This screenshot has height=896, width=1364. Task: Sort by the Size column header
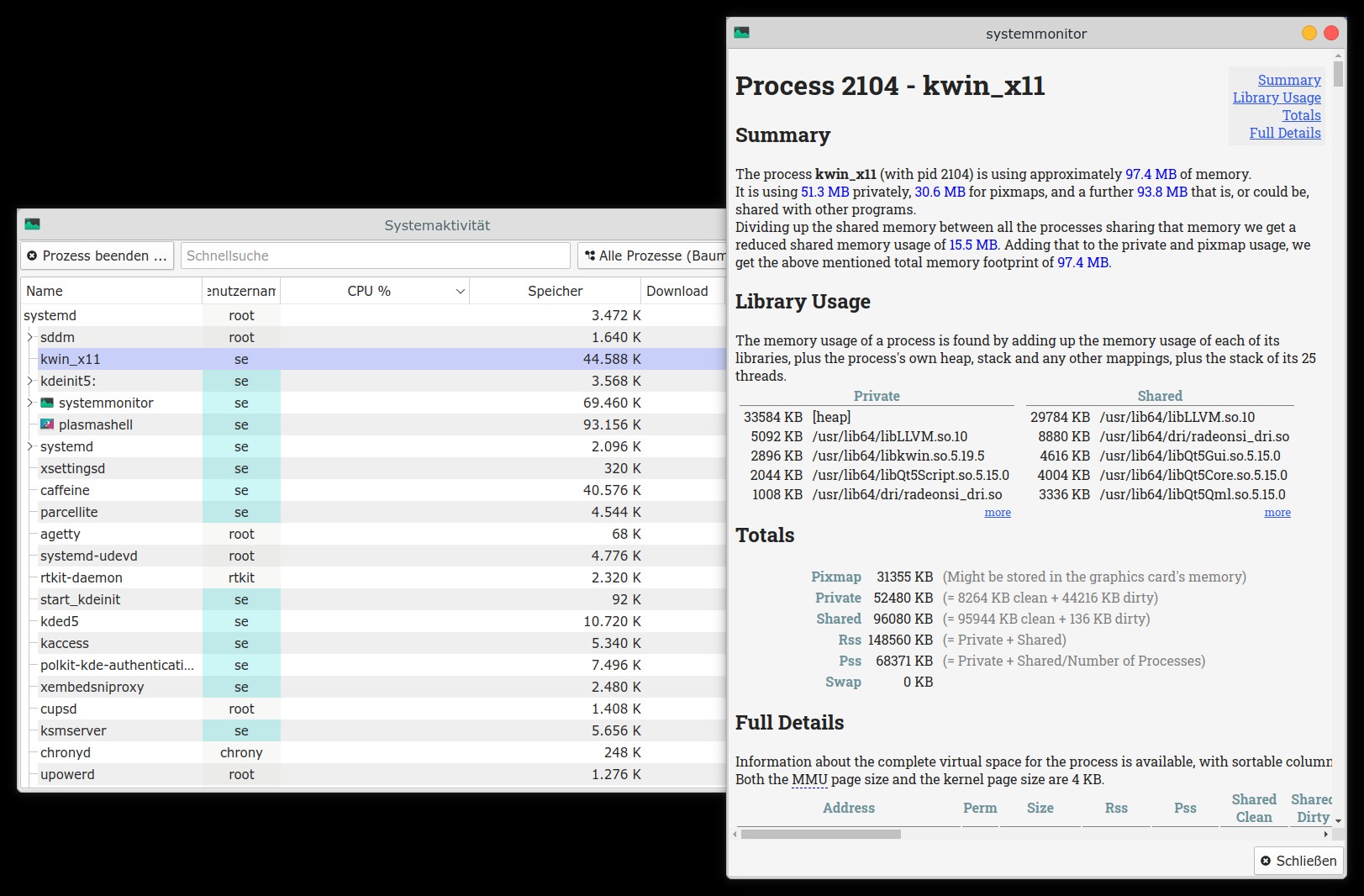1040,808
